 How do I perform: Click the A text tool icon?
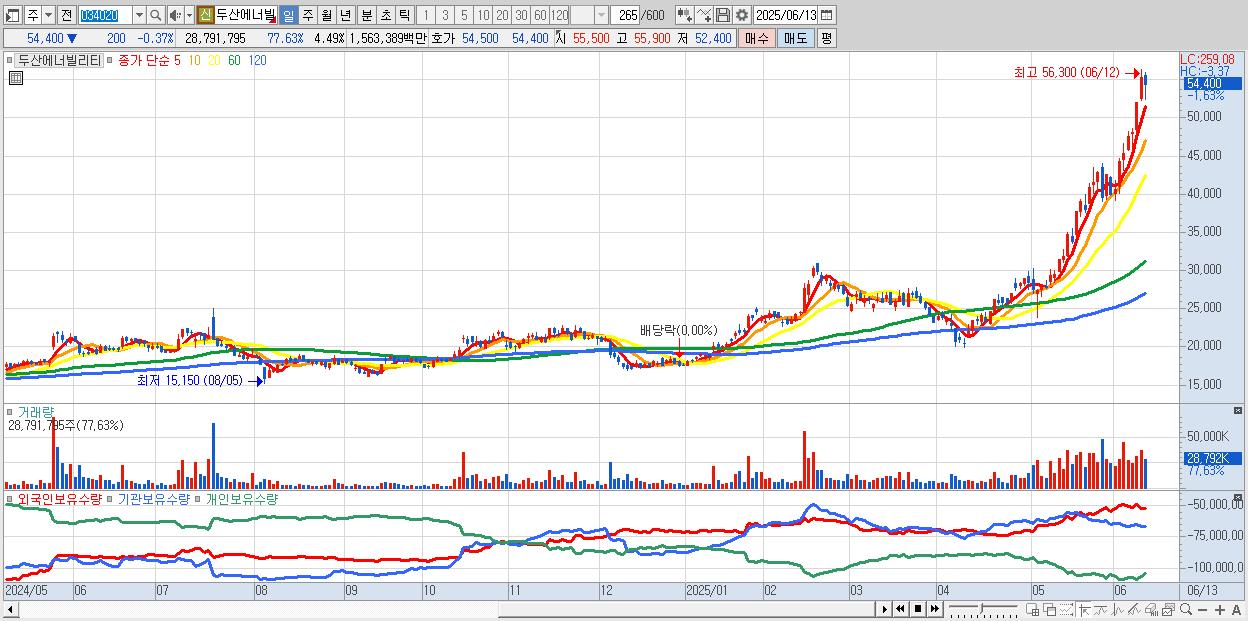pyautogui.click(x=1236, y=610)
